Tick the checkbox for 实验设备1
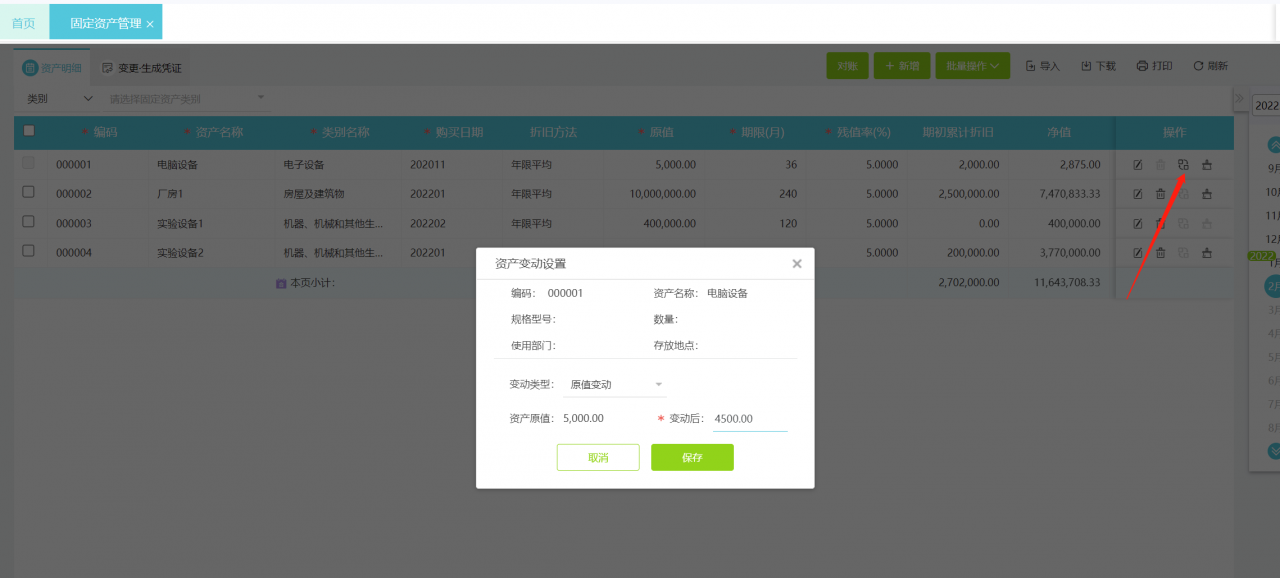 click(28, 223)
